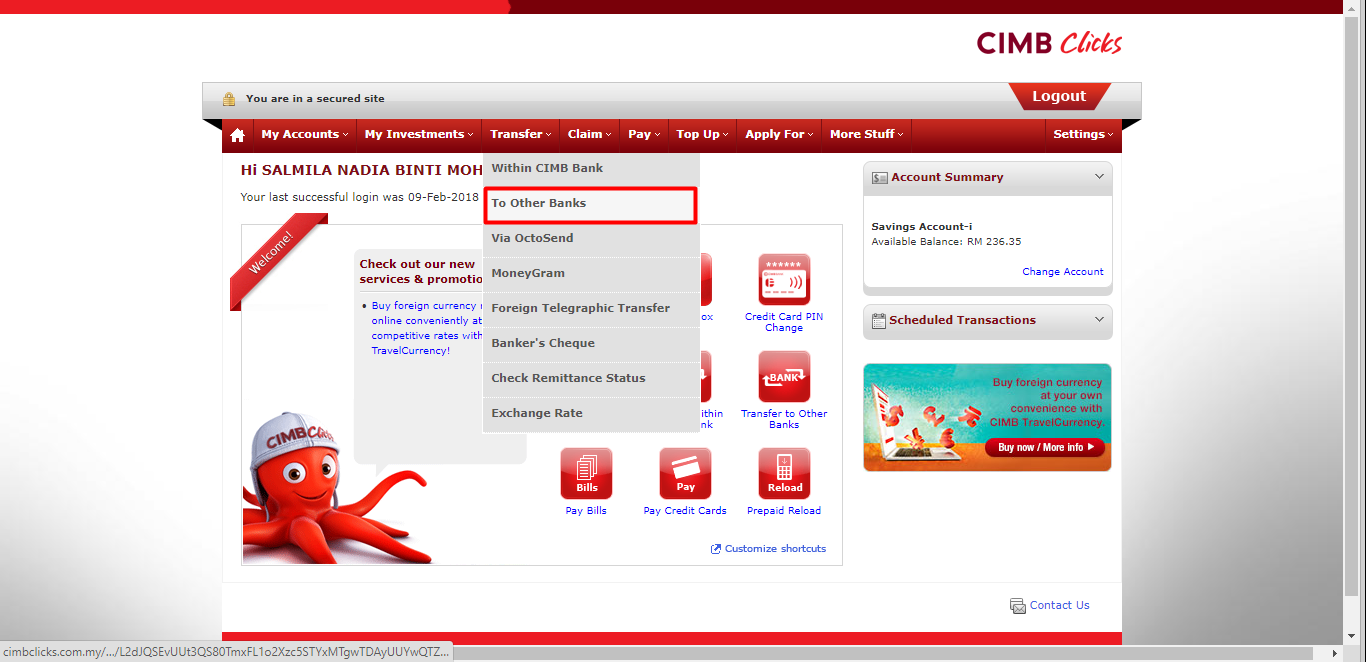Click the Transfer to Other Banks shortcut icon
This screenshot has height=662, width=1366.
(x=784, y=376)
